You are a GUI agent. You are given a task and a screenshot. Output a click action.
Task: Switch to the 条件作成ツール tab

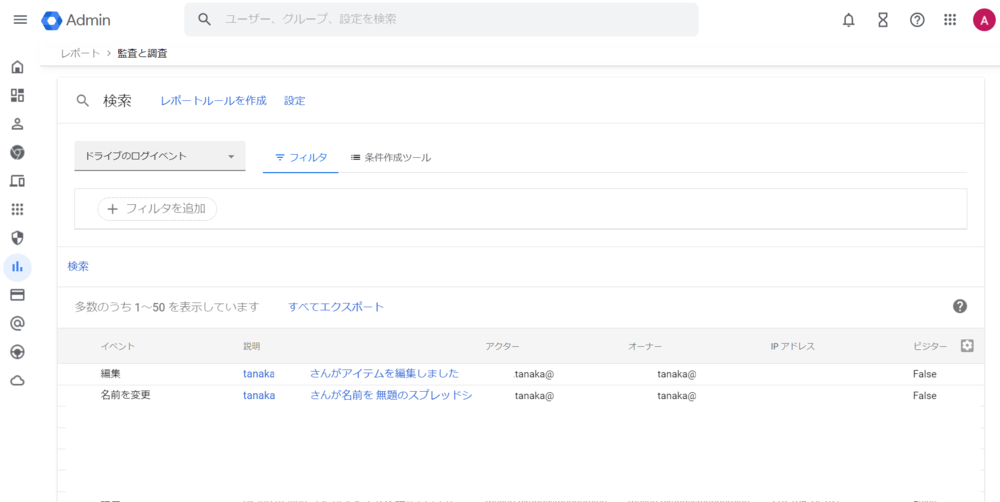coord(391,158)
